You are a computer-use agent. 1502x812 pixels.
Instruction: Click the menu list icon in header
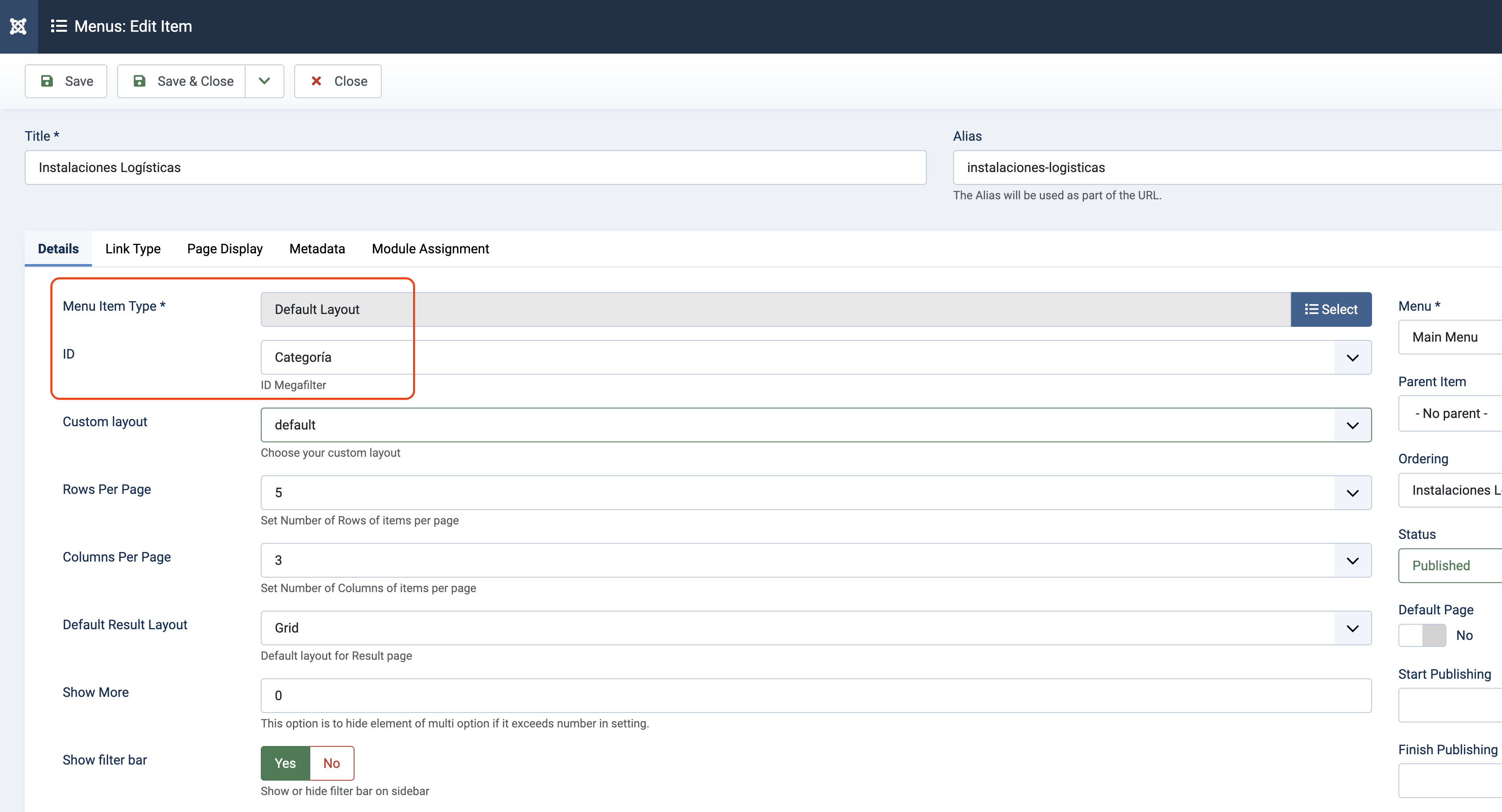point(58,26)
